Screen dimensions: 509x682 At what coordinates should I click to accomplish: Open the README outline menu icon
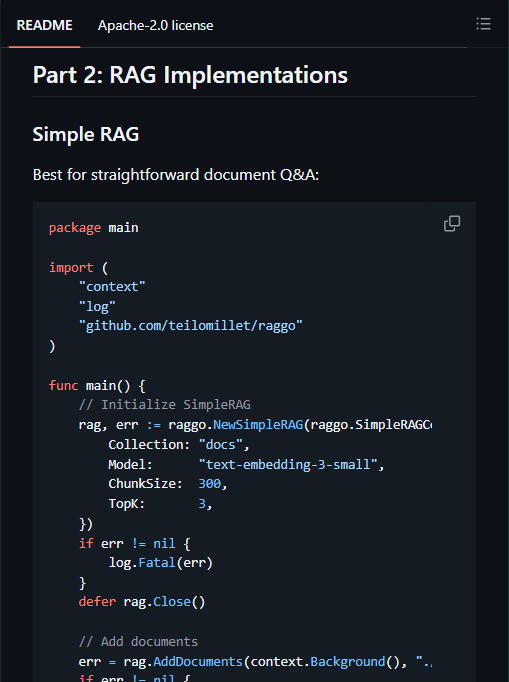tap(483, 24)
